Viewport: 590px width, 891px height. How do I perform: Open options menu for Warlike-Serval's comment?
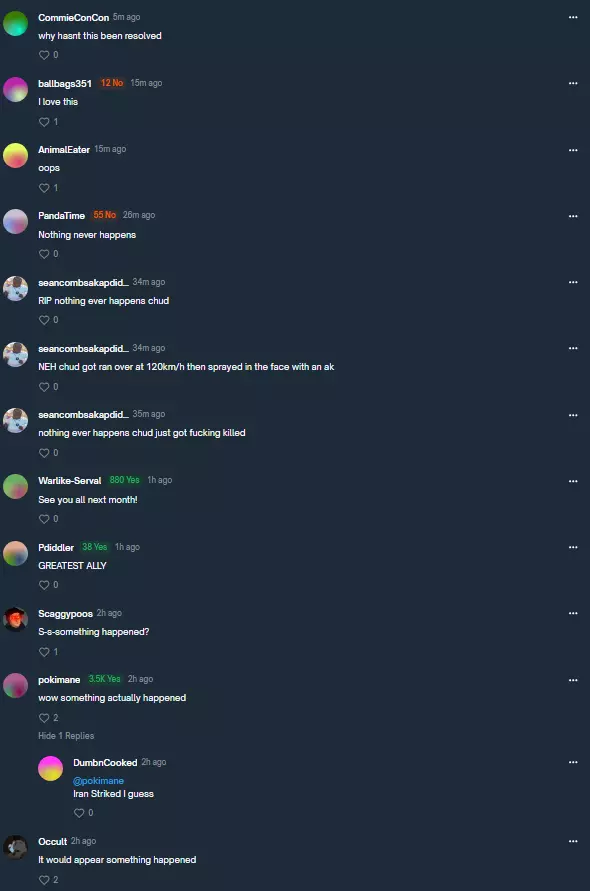pos(573,481)
